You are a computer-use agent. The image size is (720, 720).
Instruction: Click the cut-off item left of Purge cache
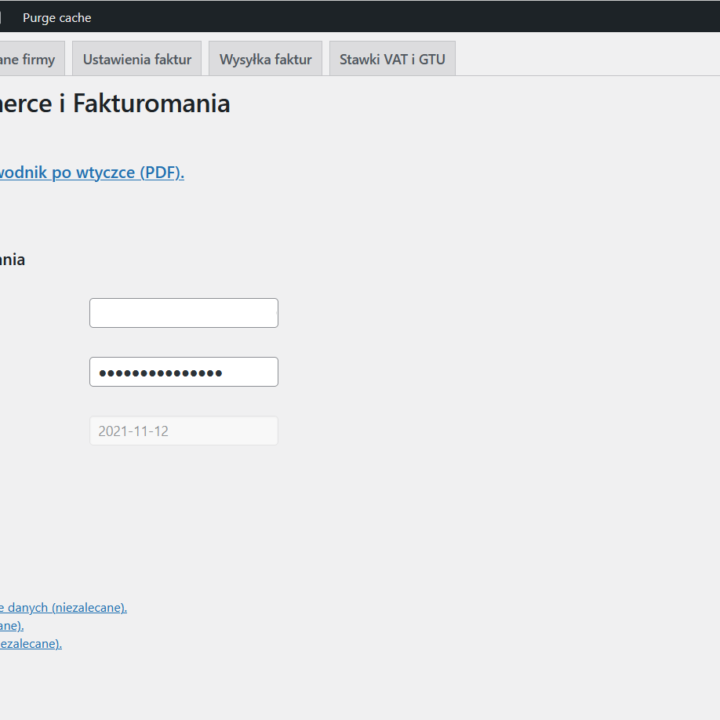click(x=2, y=18)
